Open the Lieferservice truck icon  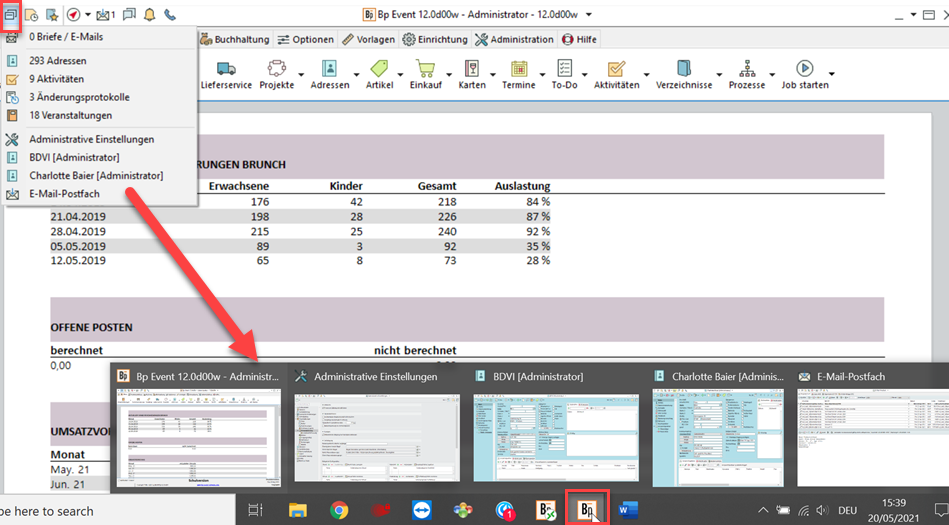pyautogui.click(x=225, y=69)
